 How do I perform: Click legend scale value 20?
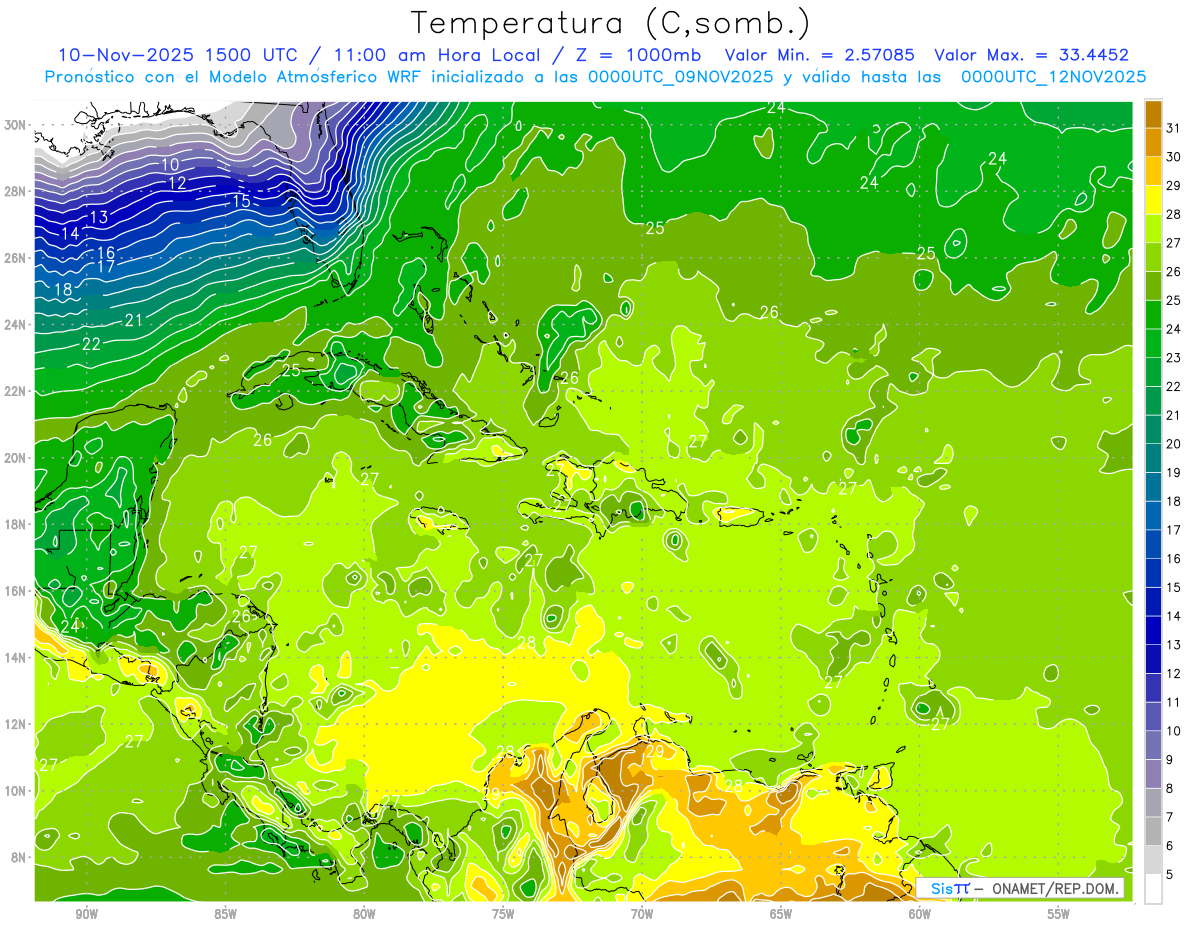[x=1175, y=444]
